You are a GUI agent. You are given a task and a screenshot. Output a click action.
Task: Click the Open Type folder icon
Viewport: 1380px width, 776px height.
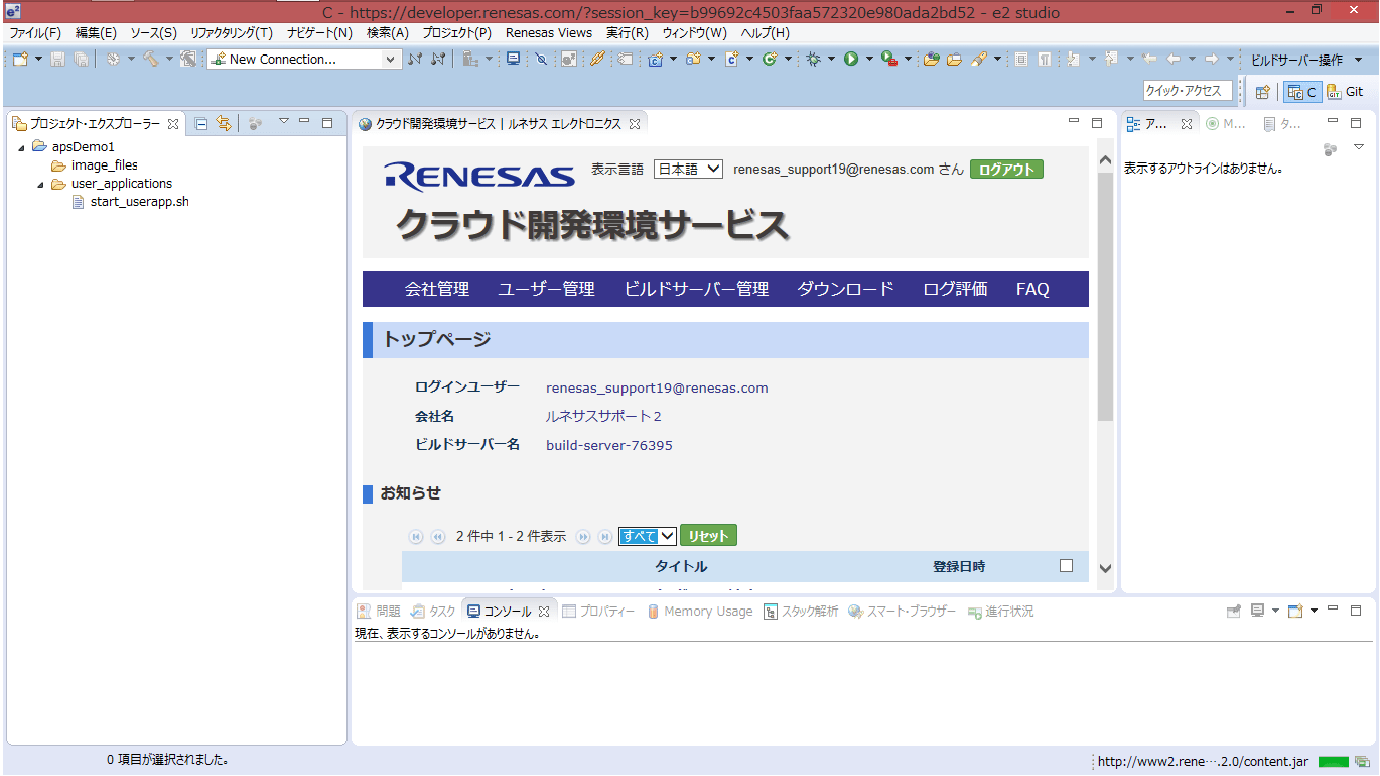click(932, 59)
